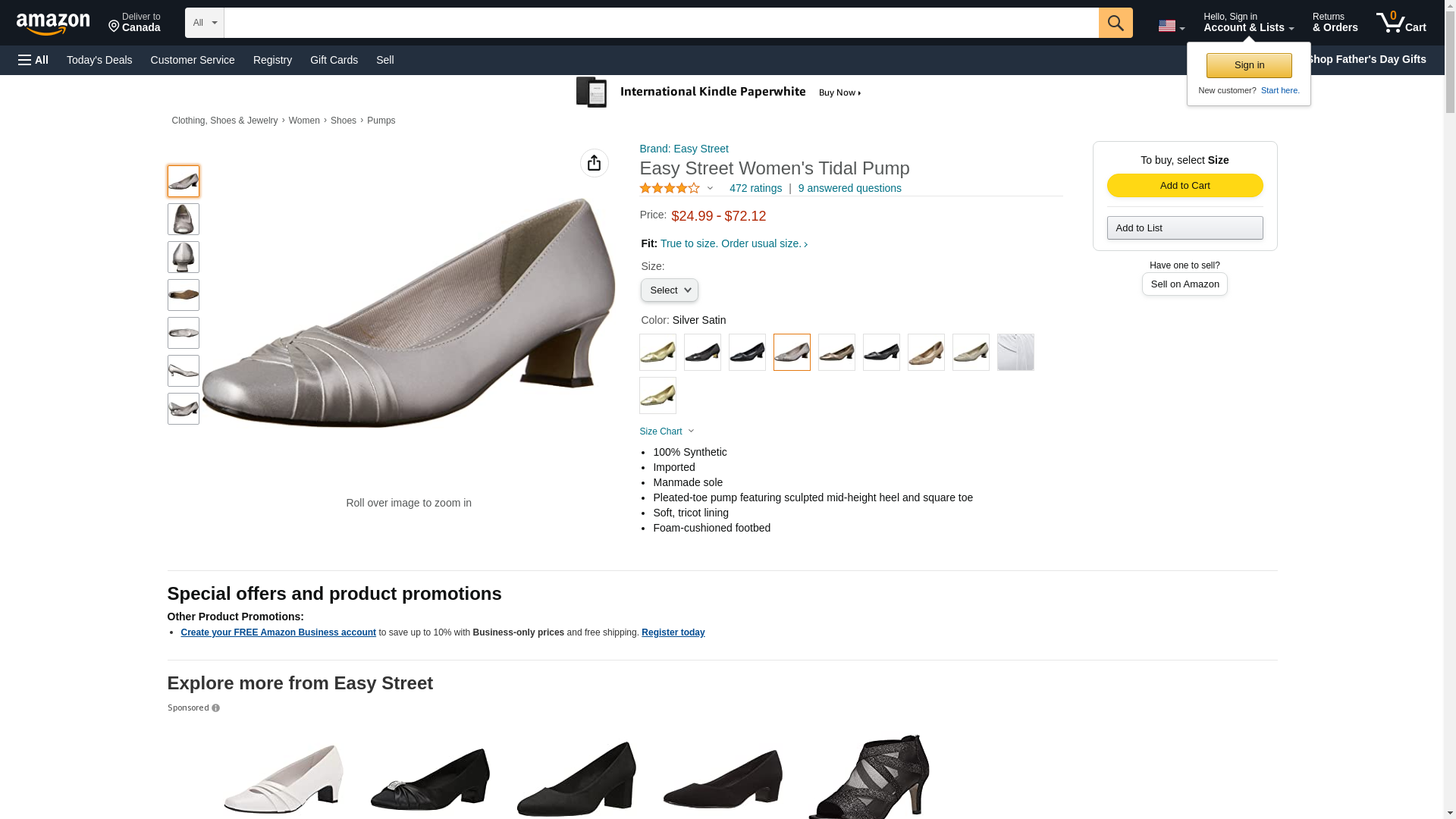The height and width of the screenshot is (819, 1456).
Task: Click the share icon on product image
Action: [594, 163]
